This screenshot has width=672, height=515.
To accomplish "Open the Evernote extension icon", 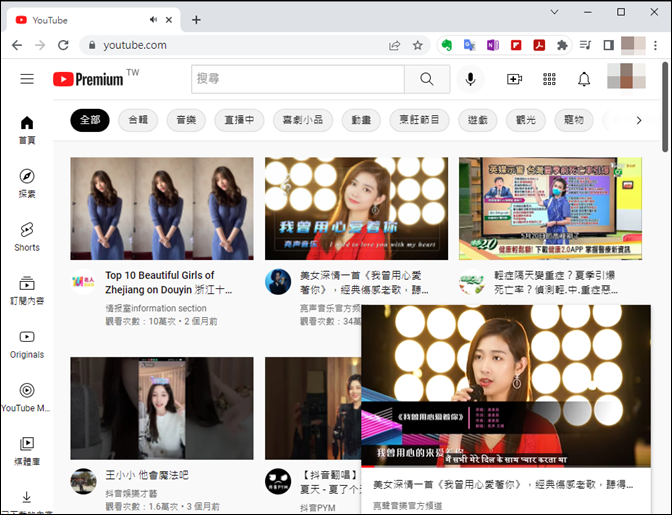I will pyautogui.click(x=447, y=45).
